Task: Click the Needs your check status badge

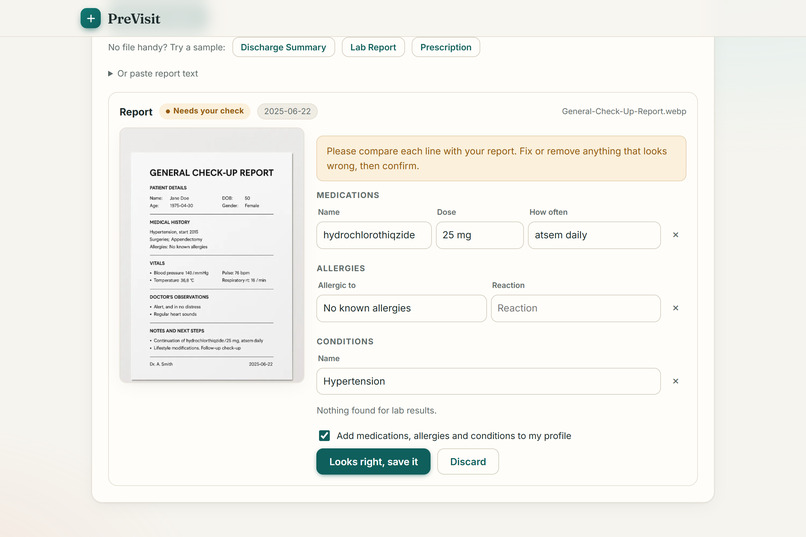Action: click(x=205, y=111)
